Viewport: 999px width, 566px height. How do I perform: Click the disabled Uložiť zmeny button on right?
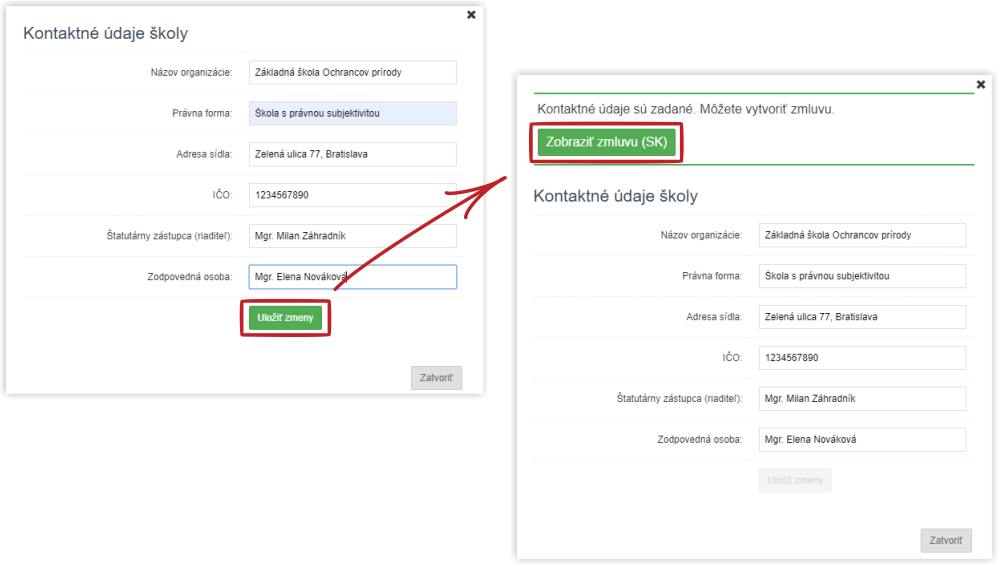pyautogui.click(x=795, y=480)
